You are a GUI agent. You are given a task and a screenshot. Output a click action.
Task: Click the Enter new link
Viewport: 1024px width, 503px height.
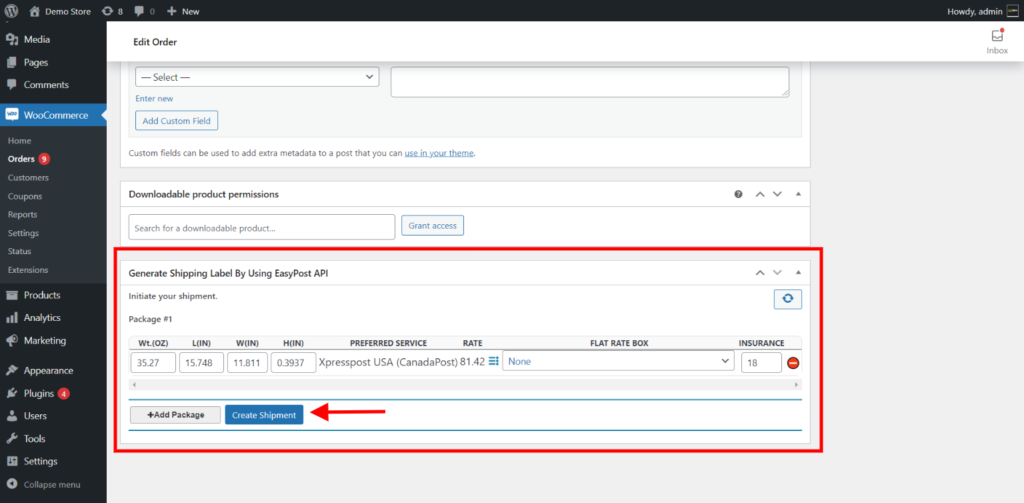point(154,99)
